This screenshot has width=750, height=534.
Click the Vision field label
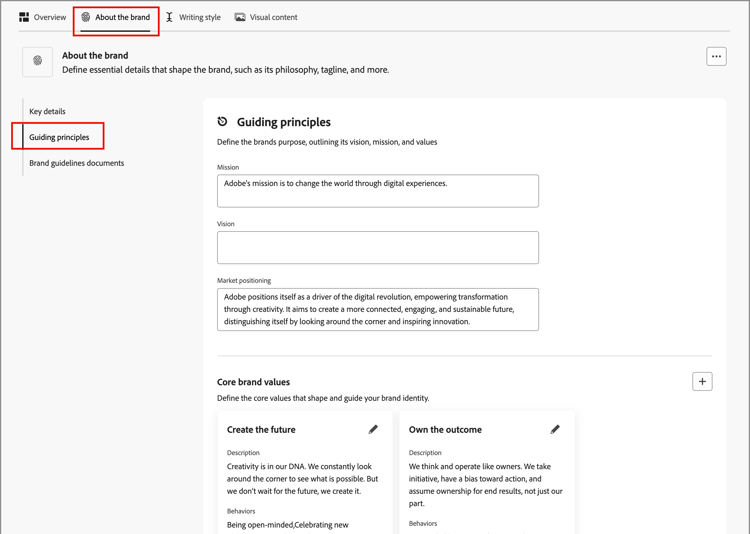coord(226,224)
